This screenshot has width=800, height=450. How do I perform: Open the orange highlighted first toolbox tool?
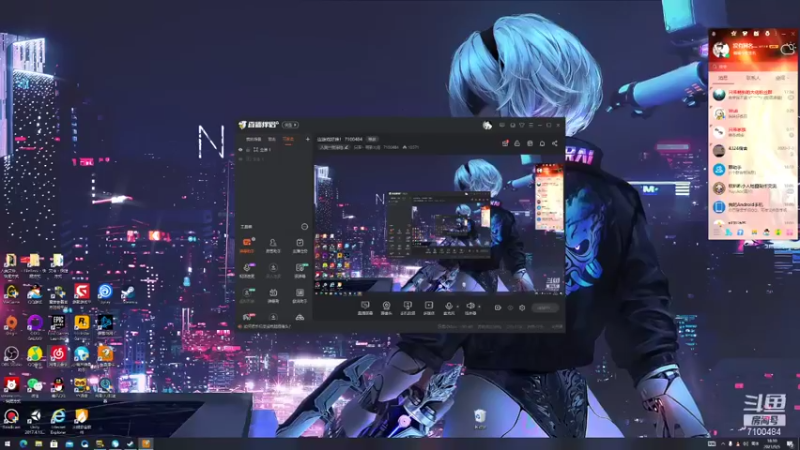coord(247,245)
